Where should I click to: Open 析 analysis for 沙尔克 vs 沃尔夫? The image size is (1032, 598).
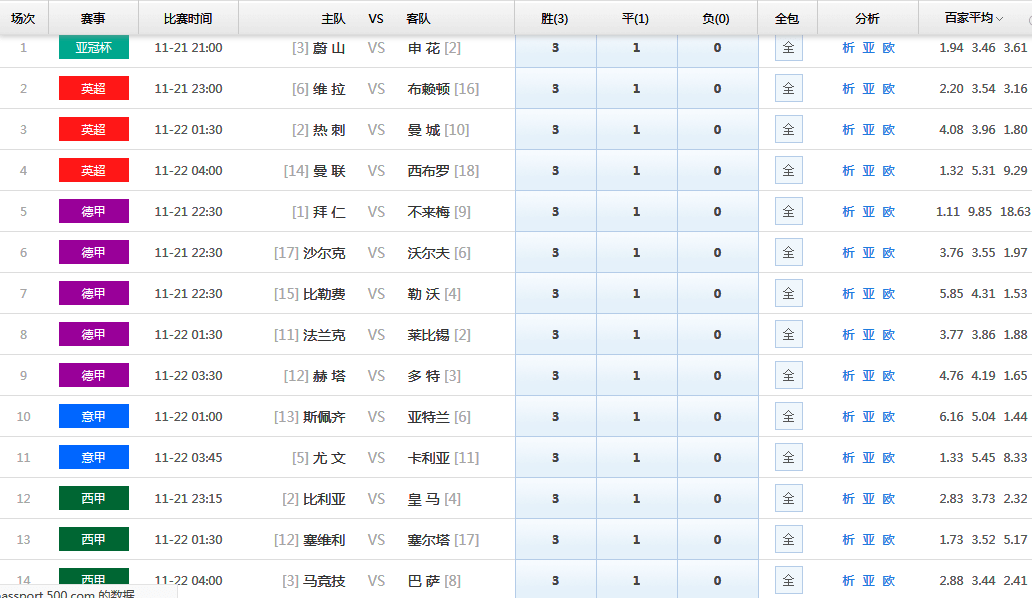tap(848, 253)
